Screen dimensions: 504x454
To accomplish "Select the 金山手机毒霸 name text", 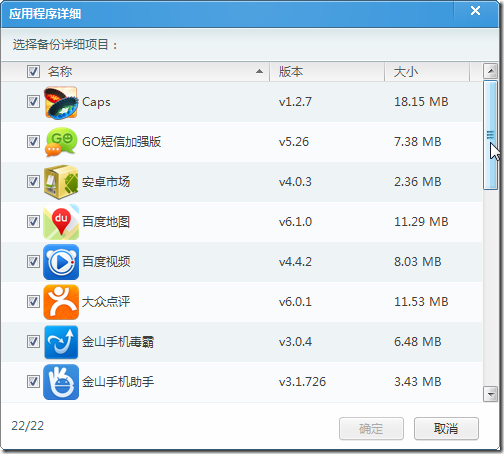I will (x=118, y=342).
